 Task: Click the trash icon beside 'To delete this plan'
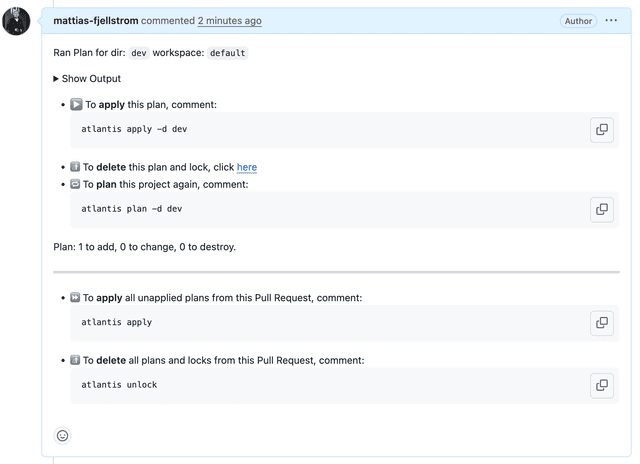pos(75,167)
